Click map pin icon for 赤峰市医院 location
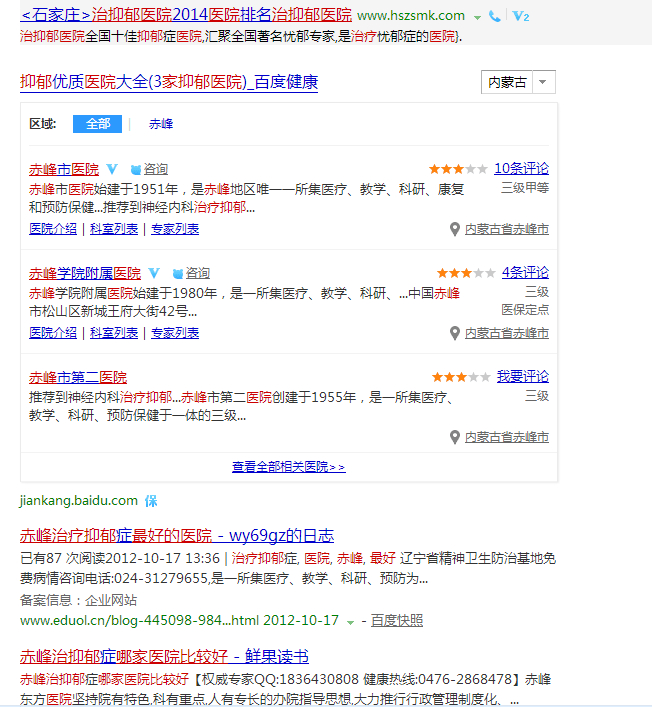Image resolution: width=652 pixels, height=707 pixels. (x=455, y=229)
